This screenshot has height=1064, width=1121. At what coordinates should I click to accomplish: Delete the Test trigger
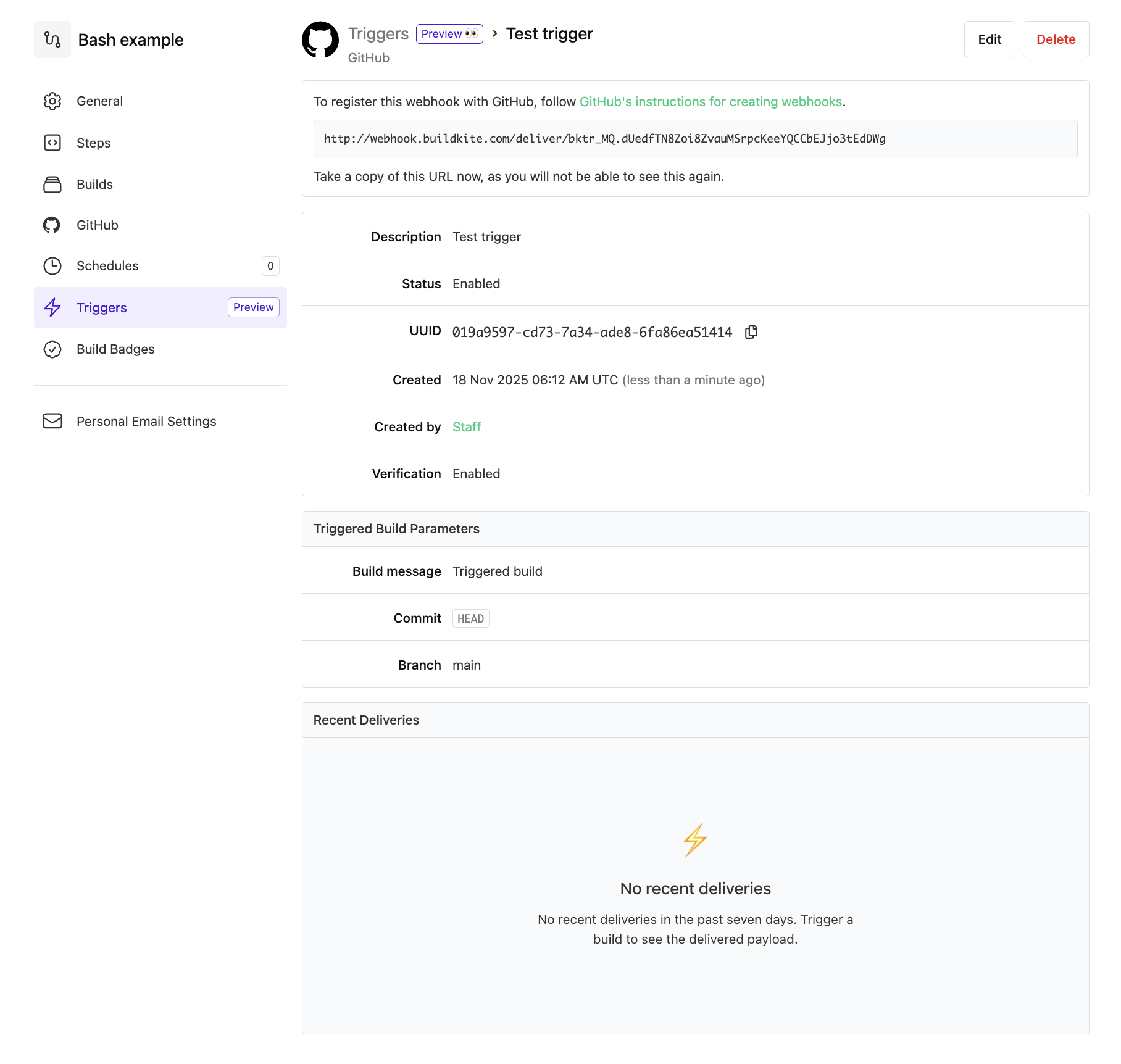coord(1056,39)
